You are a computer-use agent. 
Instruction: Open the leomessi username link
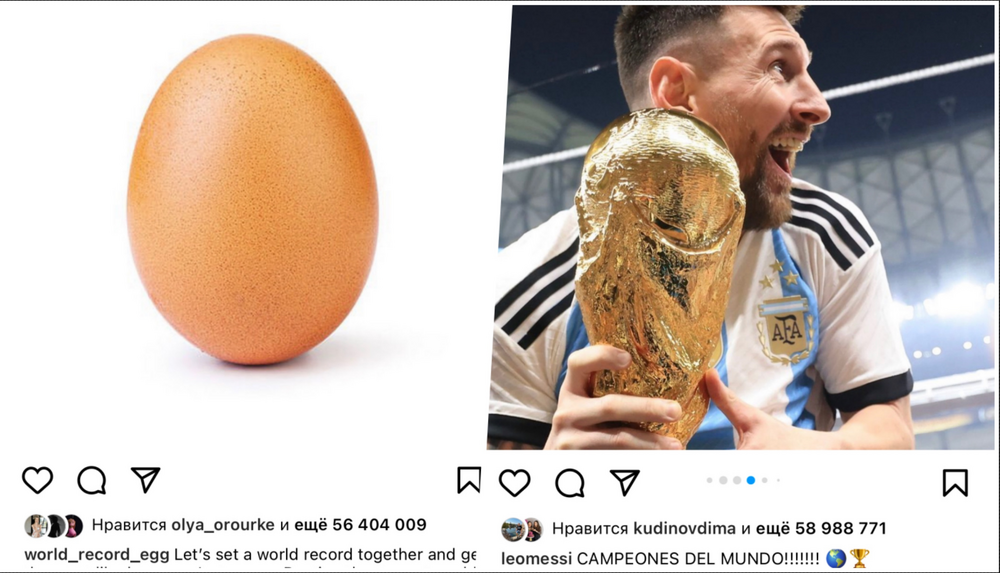tap(536, 559)
